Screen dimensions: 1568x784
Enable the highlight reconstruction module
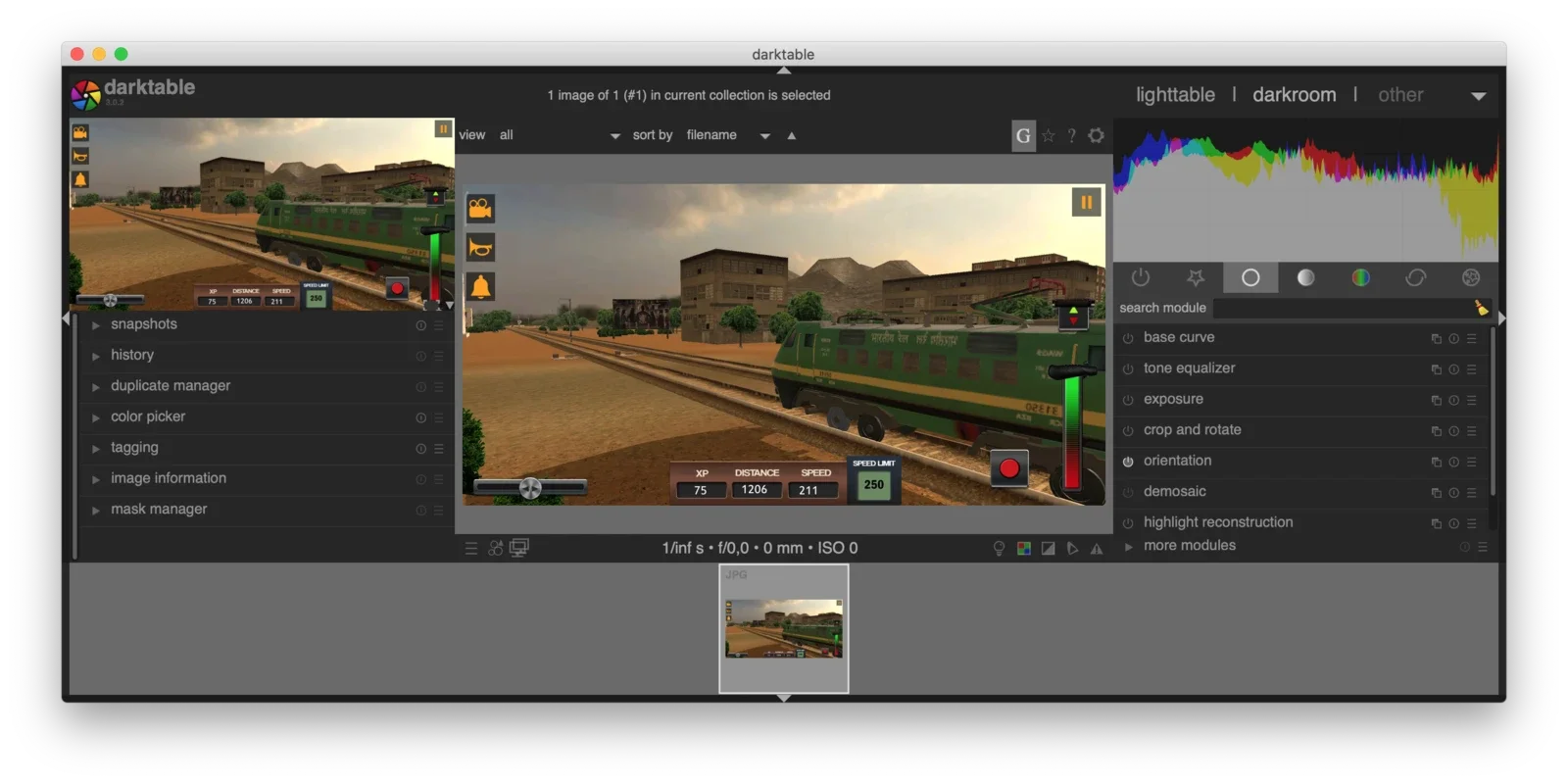coord(1128,523)
